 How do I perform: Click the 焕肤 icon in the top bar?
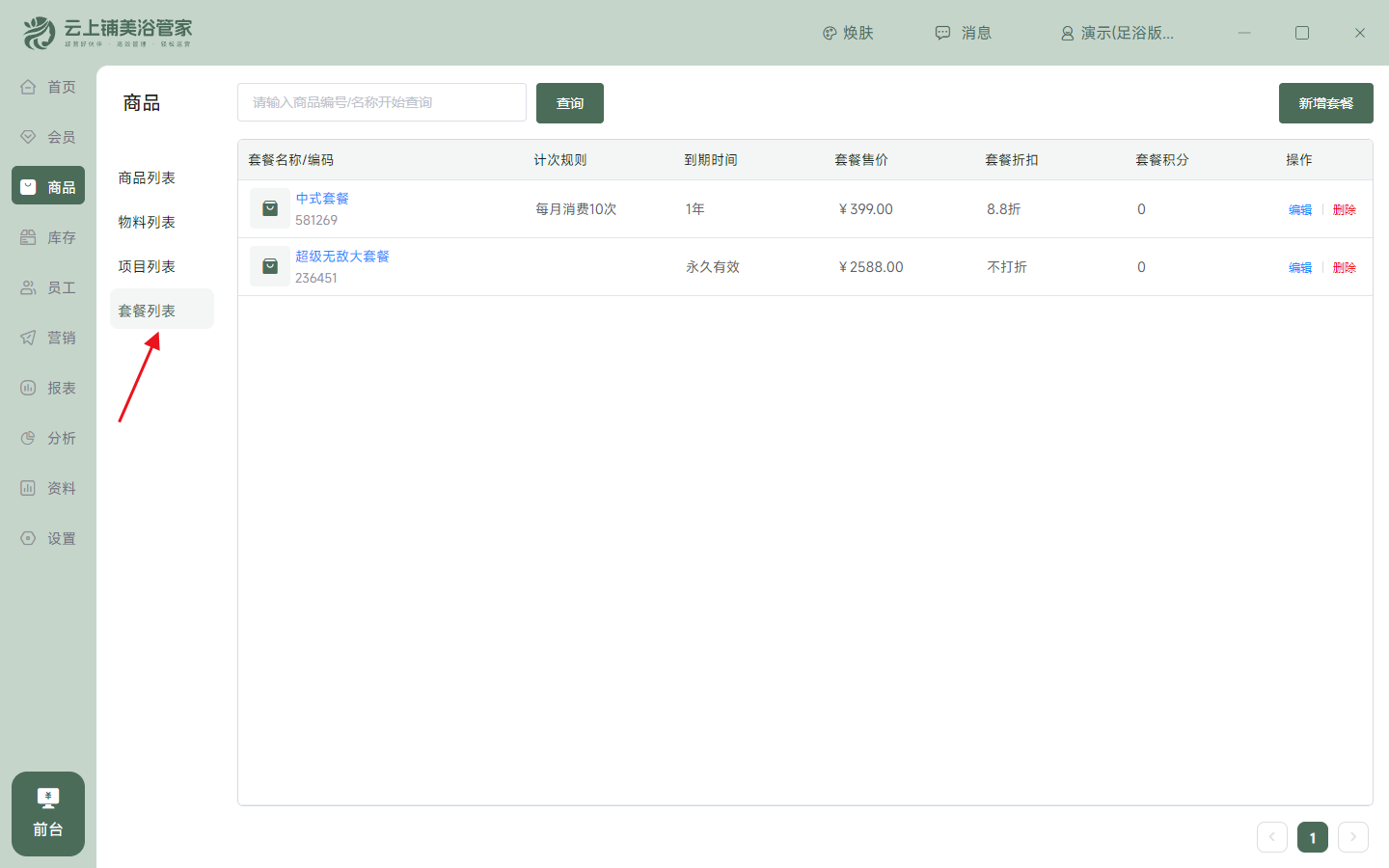click(848, 32)
